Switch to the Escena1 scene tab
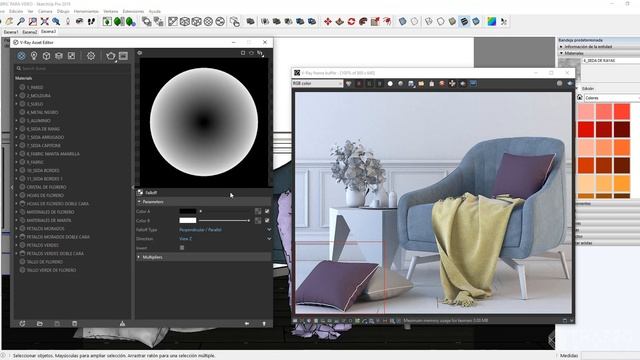 (x=11, y=32)
